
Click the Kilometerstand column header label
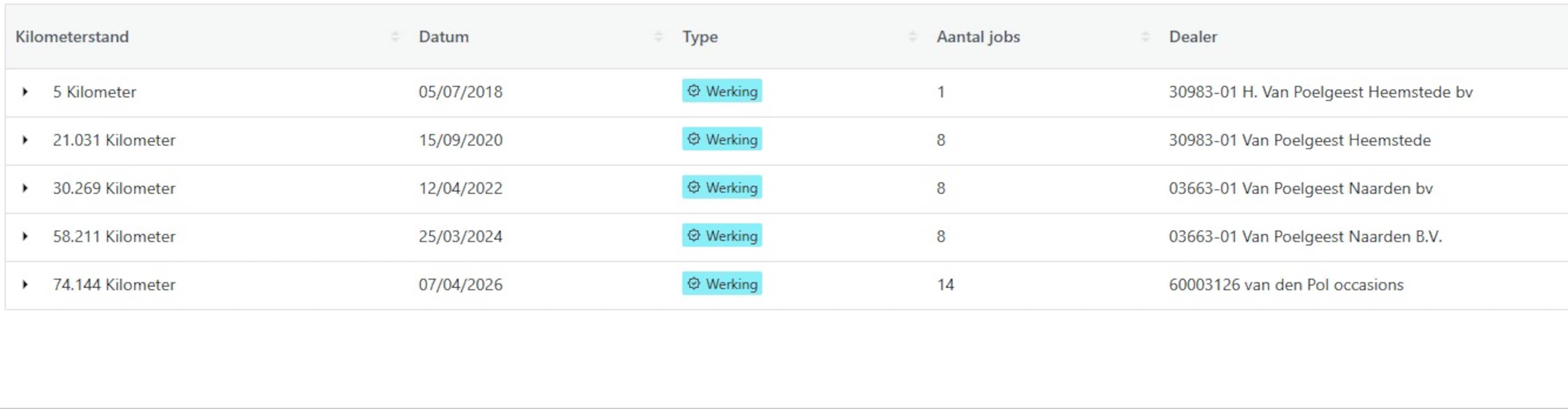point(72,37)
